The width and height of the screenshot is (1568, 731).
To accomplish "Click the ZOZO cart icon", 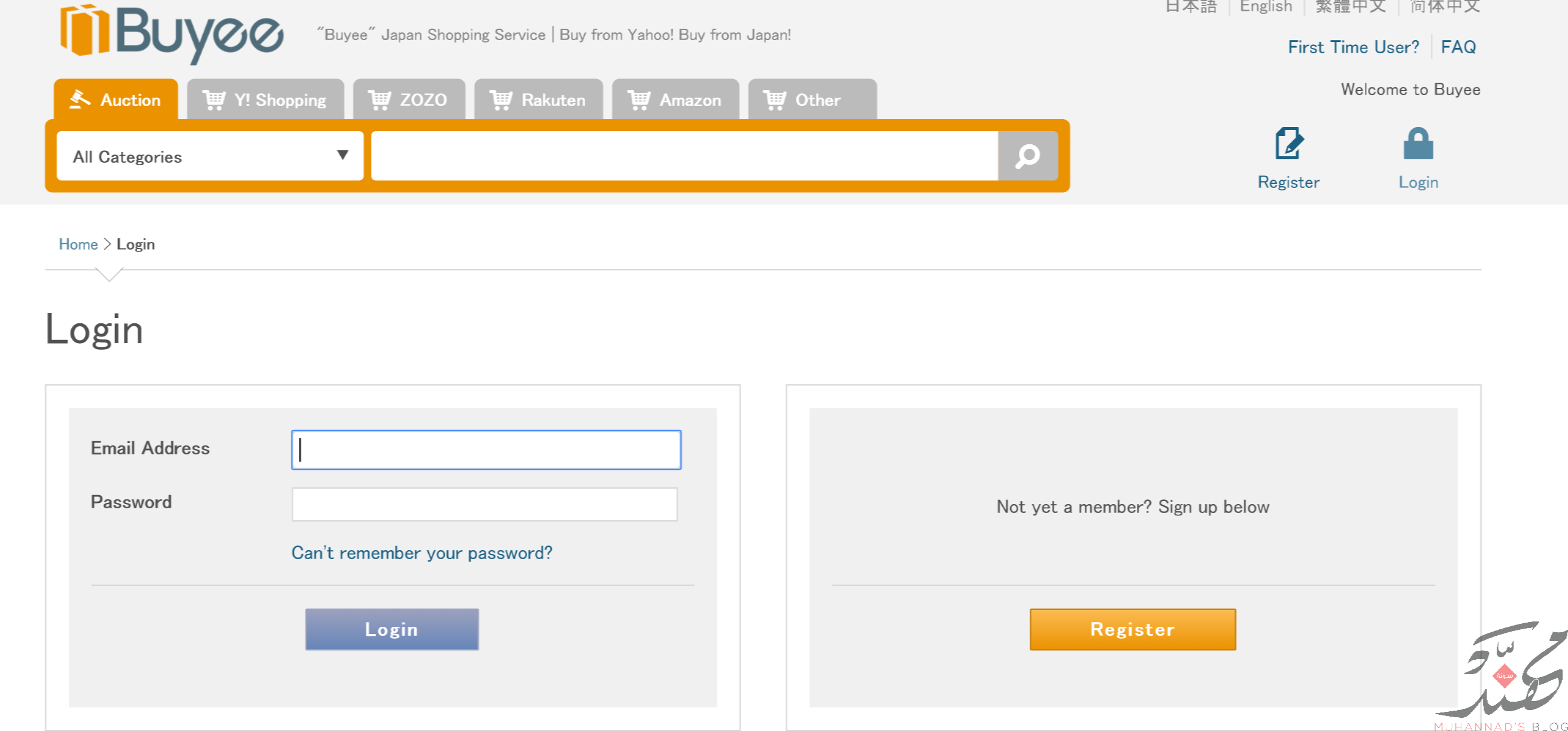I will [x=380, y=99].
